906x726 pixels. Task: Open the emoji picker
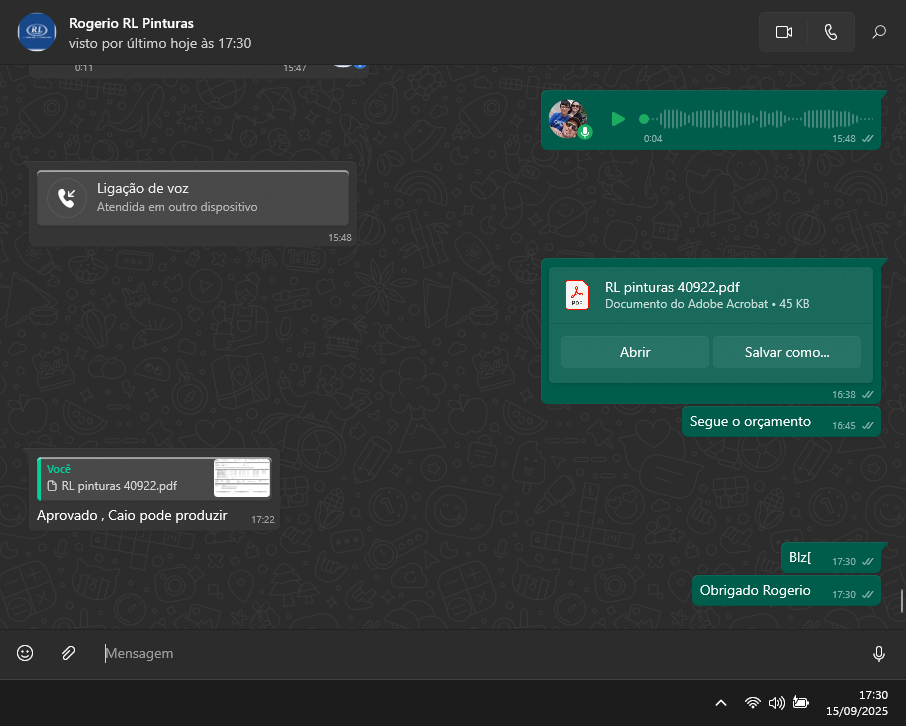point(25,653)
